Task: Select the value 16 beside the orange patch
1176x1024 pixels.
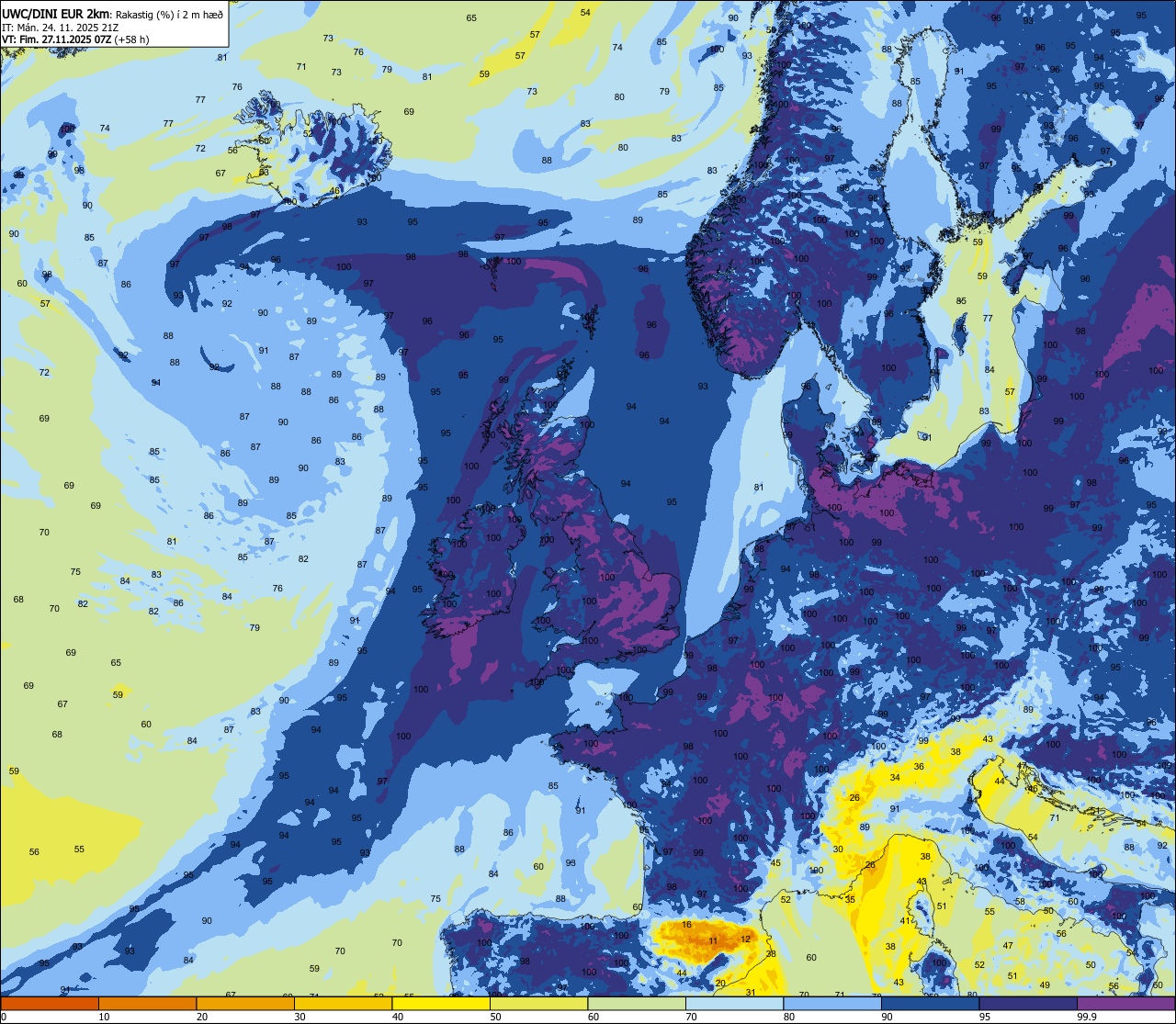Action: click(686, 925)
